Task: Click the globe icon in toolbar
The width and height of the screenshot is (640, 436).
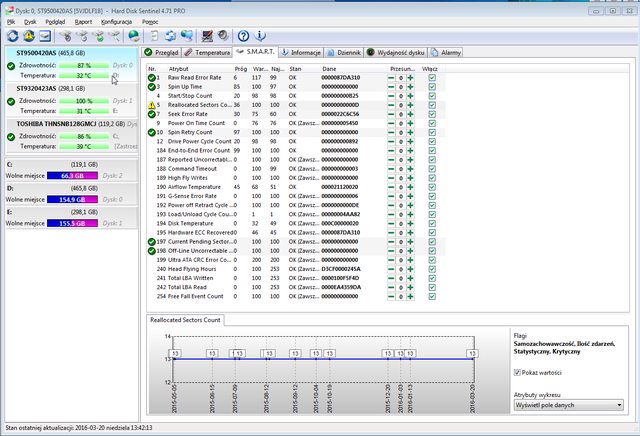Action: [134, 36]
